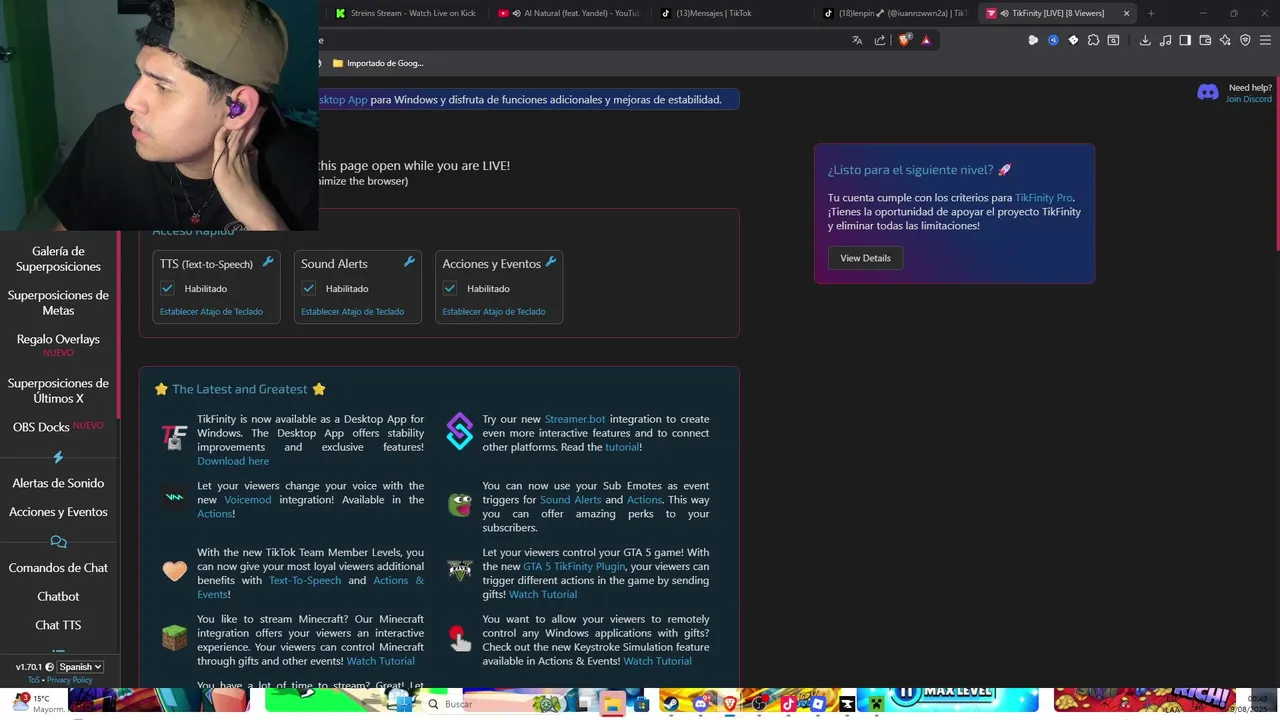Open Chat TTS in sidebar
The height and width of the screenshot is (720, 1280).
coord(58,625)
